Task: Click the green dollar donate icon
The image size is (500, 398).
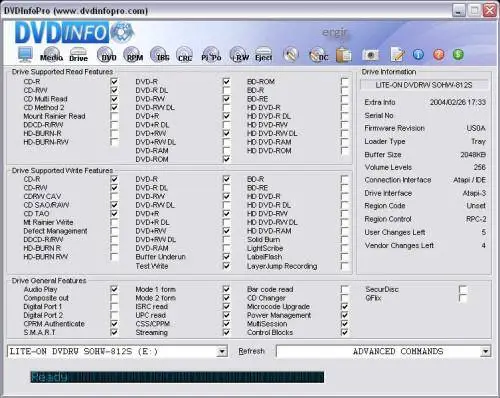Action: point(458,54)
